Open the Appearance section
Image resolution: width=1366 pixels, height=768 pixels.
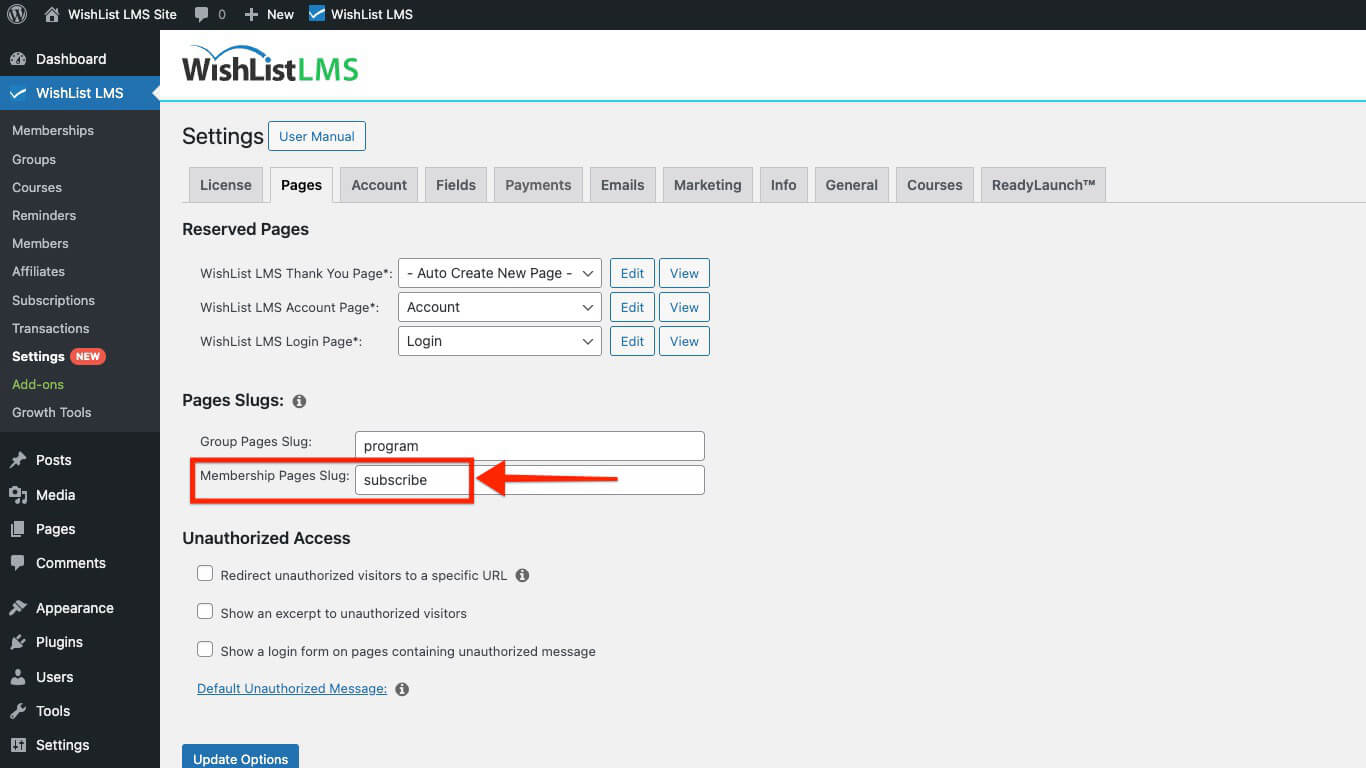[73, 607]
